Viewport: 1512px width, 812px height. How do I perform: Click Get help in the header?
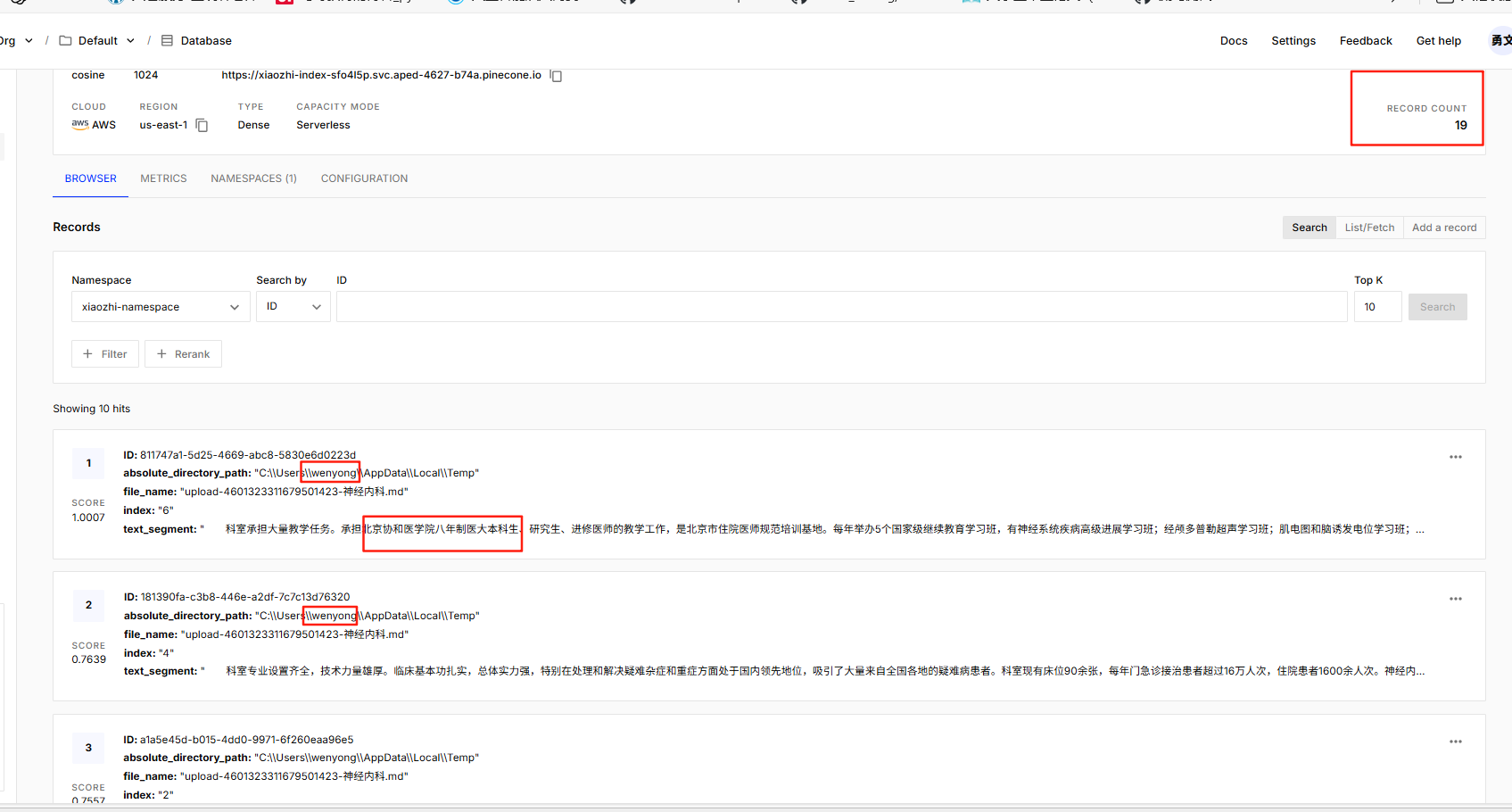point(1439,40)
